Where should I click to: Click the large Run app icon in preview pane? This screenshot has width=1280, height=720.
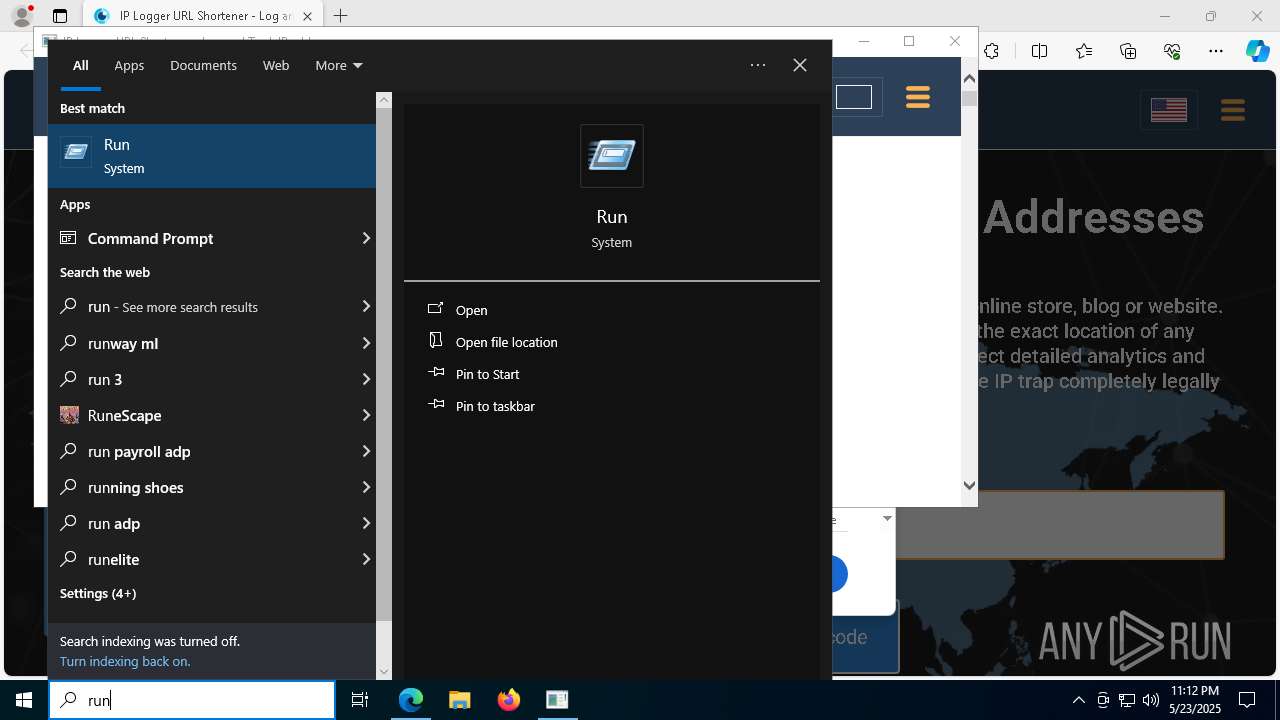pos(611,156)
